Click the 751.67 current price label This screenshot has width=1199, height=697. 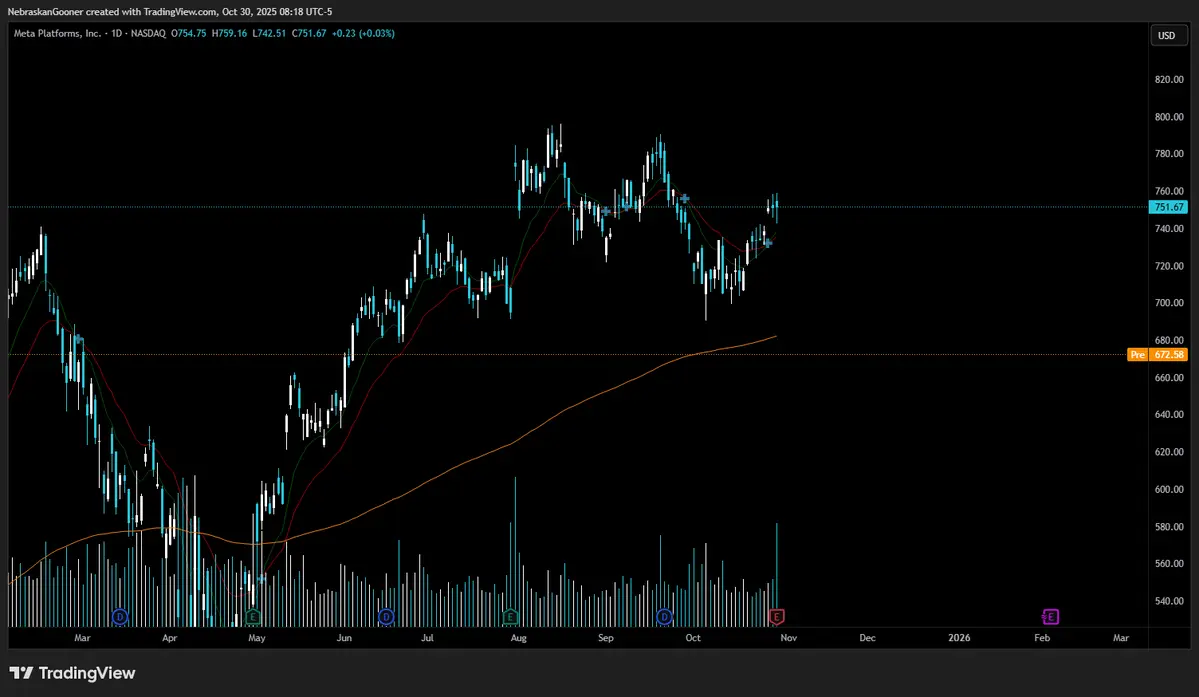click(x=1168, y=207)
